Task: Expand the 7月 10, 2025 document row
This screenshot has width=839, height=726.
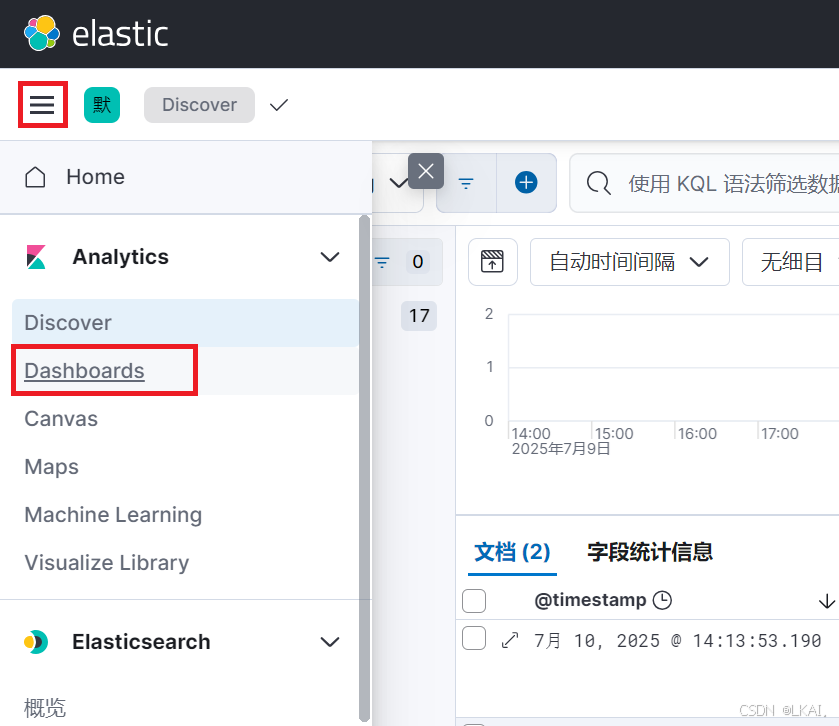Action: coord(510,640)
